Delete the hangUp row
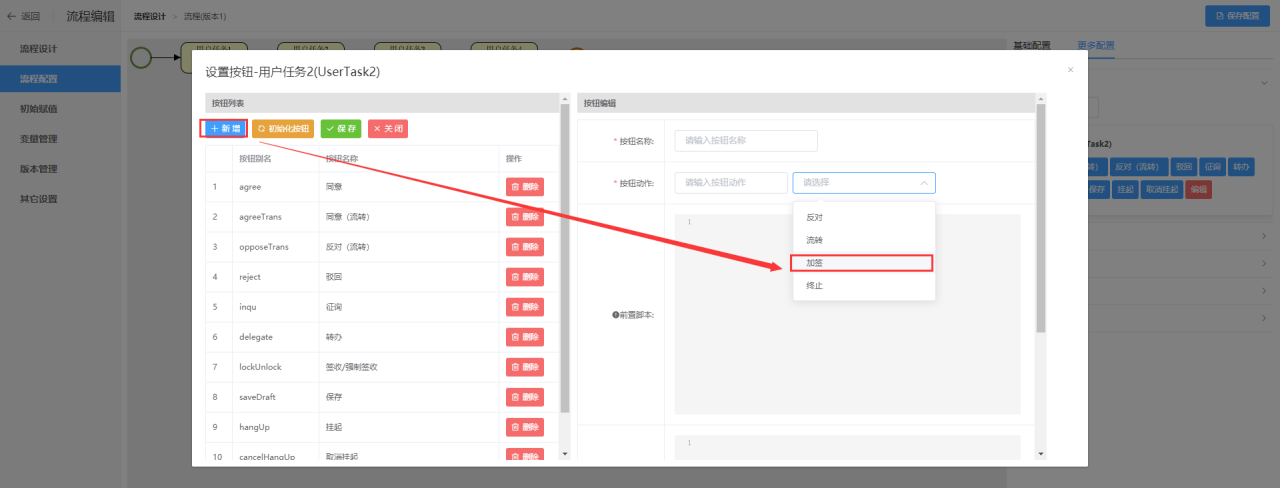This screenshot has width=1280, height=488. click(x=525, y=427)
